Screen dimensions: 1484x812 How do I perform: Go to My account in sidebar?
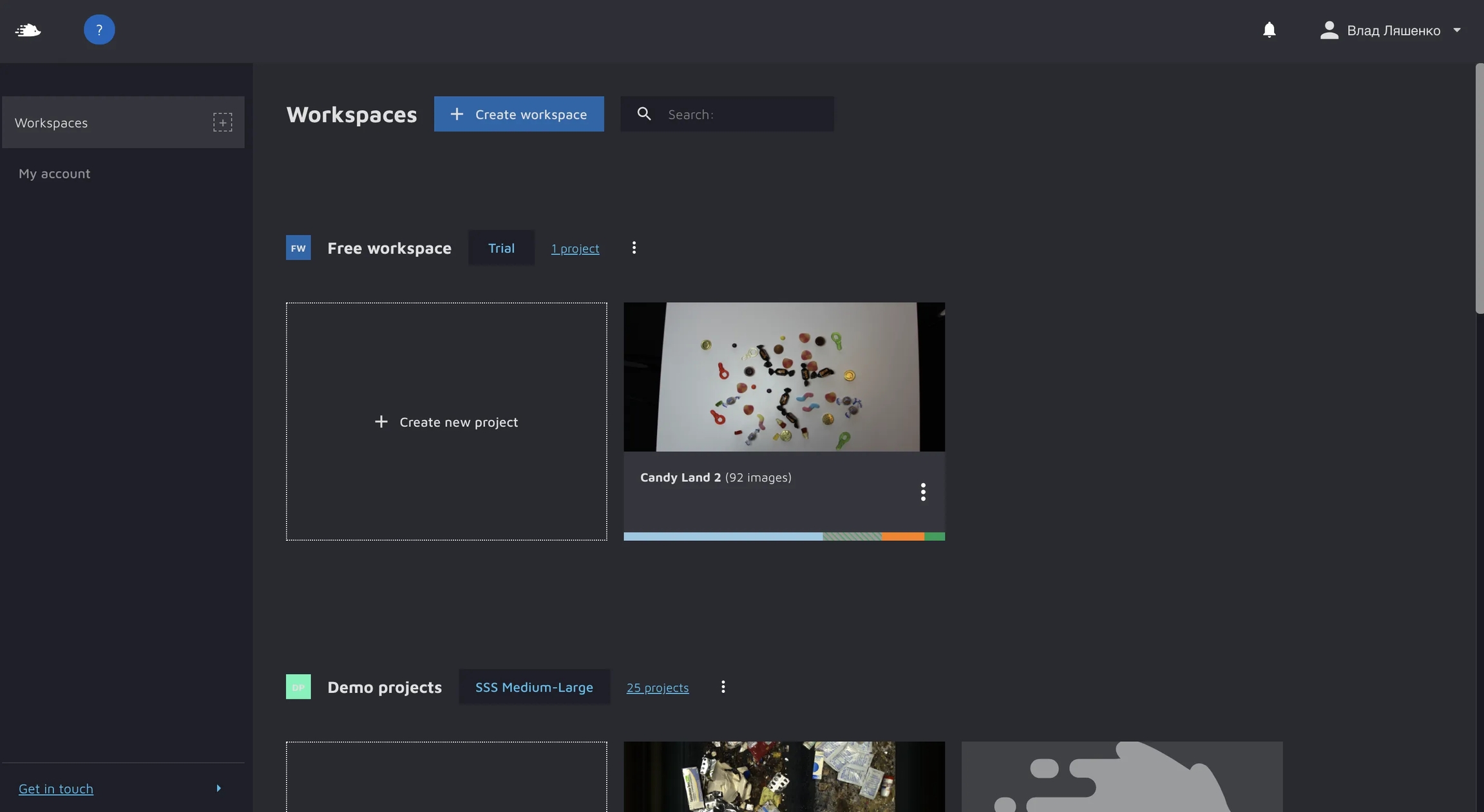point(54,173)
